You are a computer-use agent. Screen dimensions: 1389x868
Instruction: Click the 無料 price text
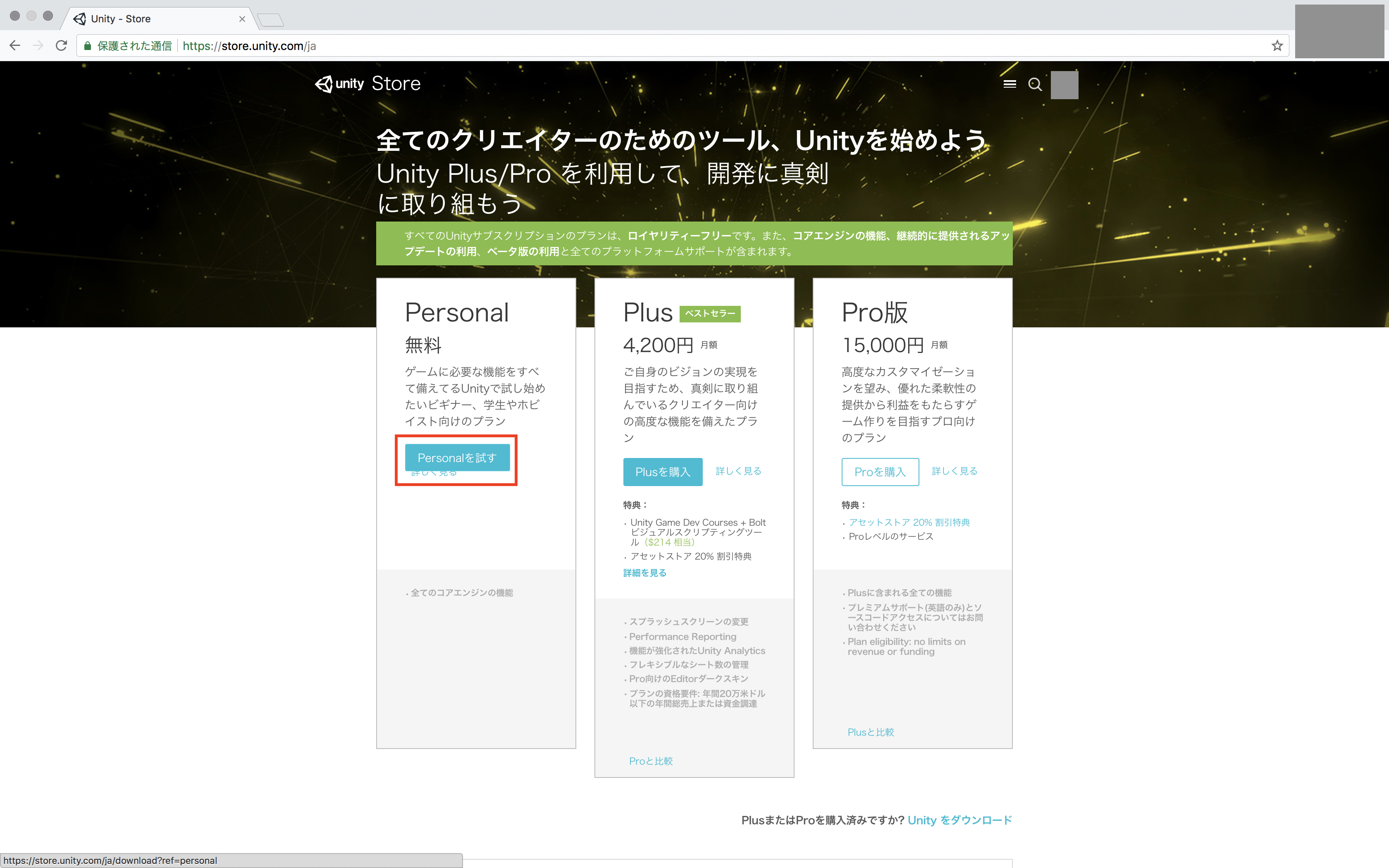(x=423, y=345)
